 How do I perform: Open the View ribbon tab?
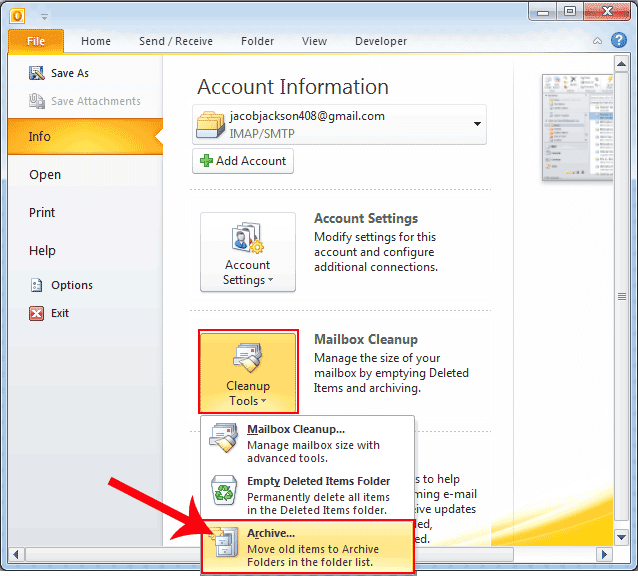point(314,41)
